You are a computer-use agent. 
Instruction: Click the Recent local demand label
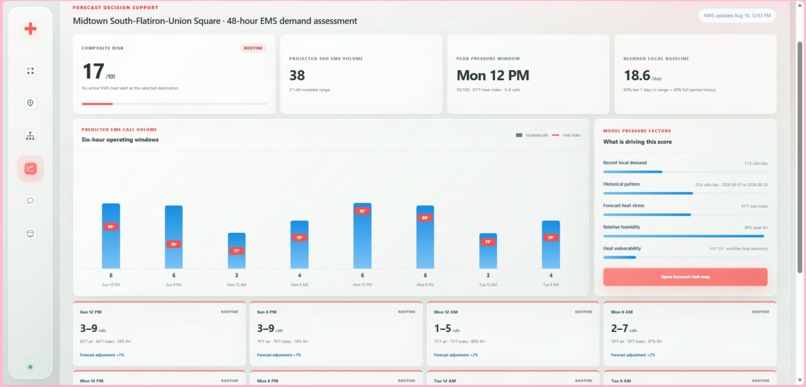(625, 162)
